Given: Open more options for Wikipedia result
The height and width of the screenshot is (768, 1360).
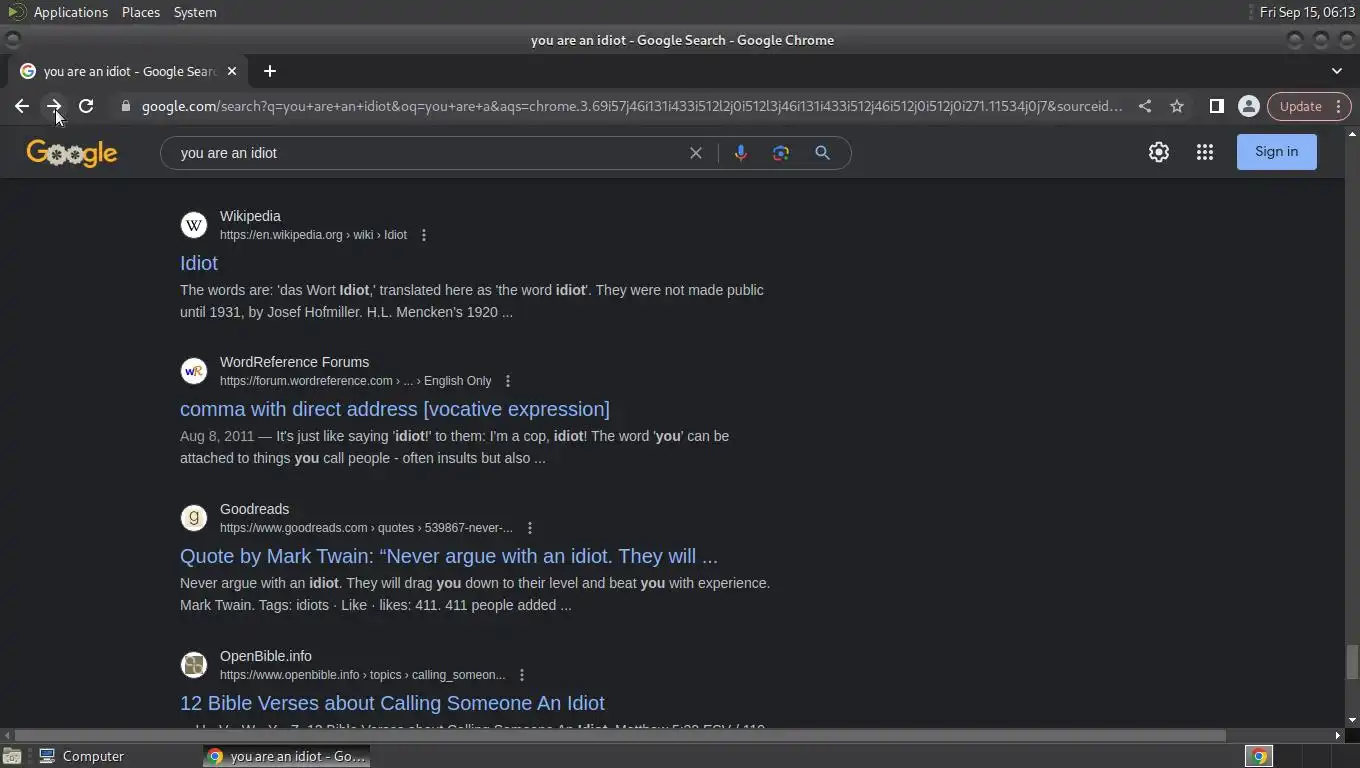Looking at the screenshot, I should [x=424, y=235].
